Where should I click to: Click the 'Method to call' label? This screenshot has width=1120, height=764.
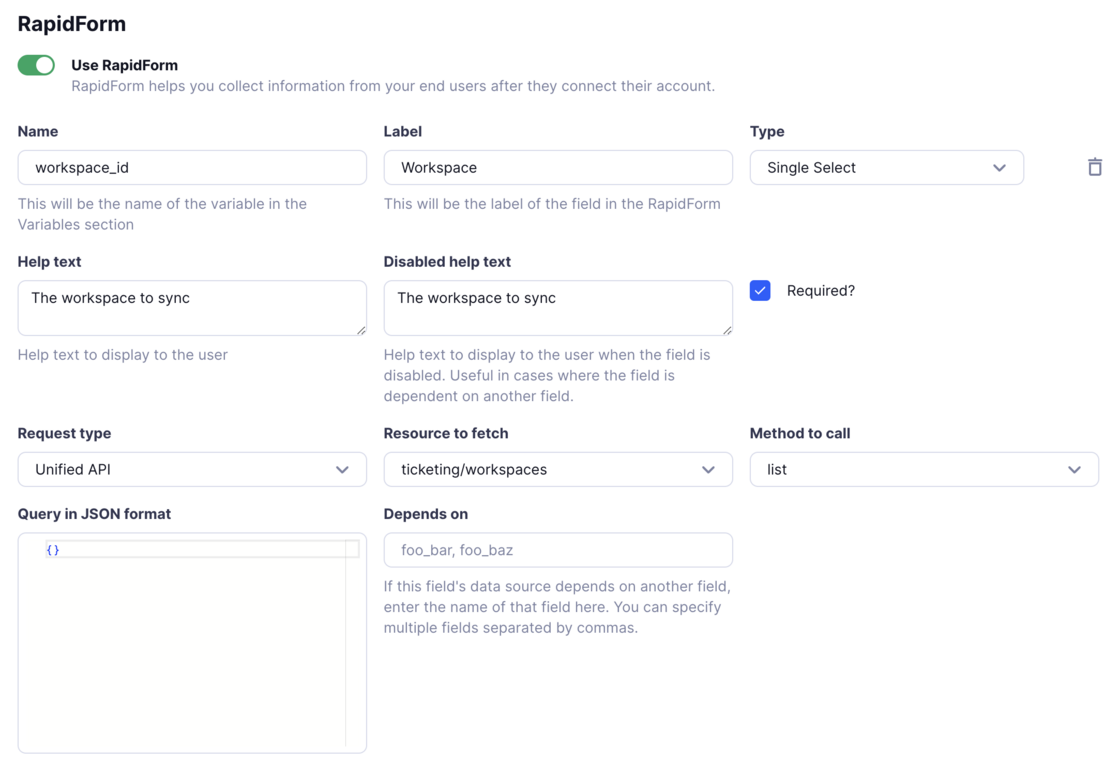click(800, 433)
